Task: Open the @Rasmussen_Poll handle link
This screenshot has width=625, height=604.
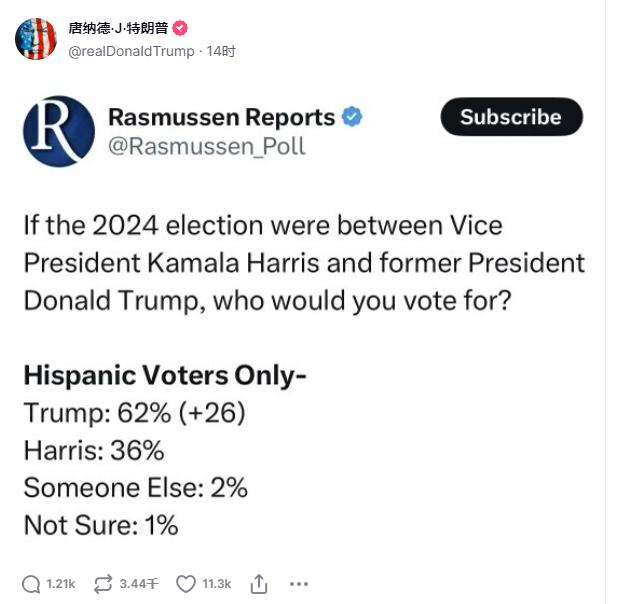Action: tap(206, 146)
